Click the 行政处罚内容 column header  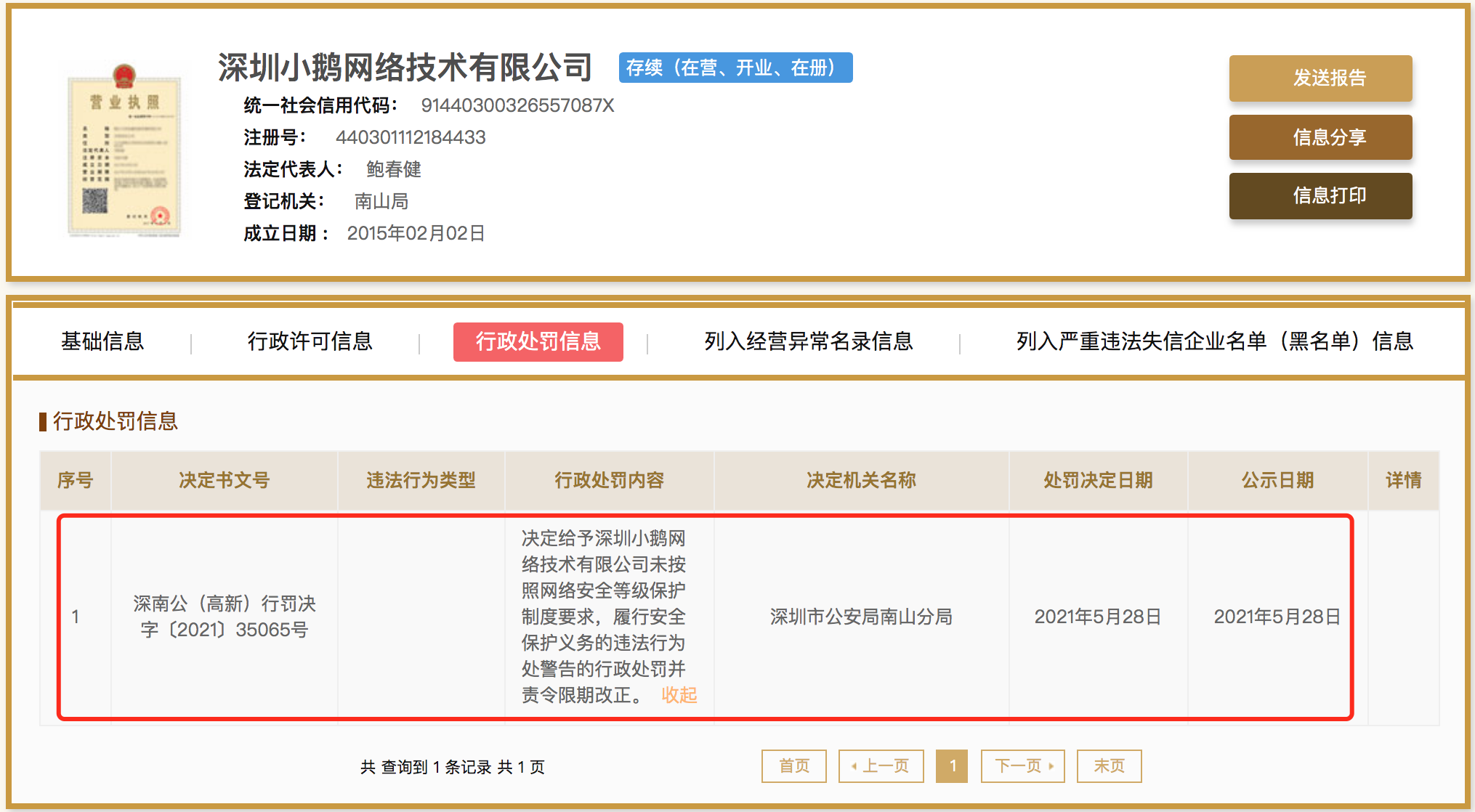(609, 480)
